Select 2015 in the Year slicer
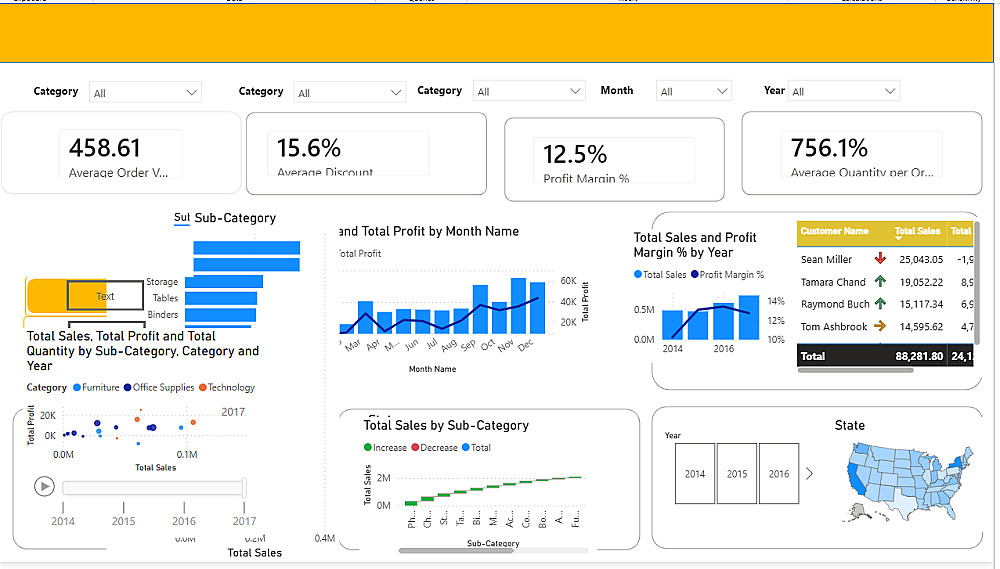 point(737,473)
